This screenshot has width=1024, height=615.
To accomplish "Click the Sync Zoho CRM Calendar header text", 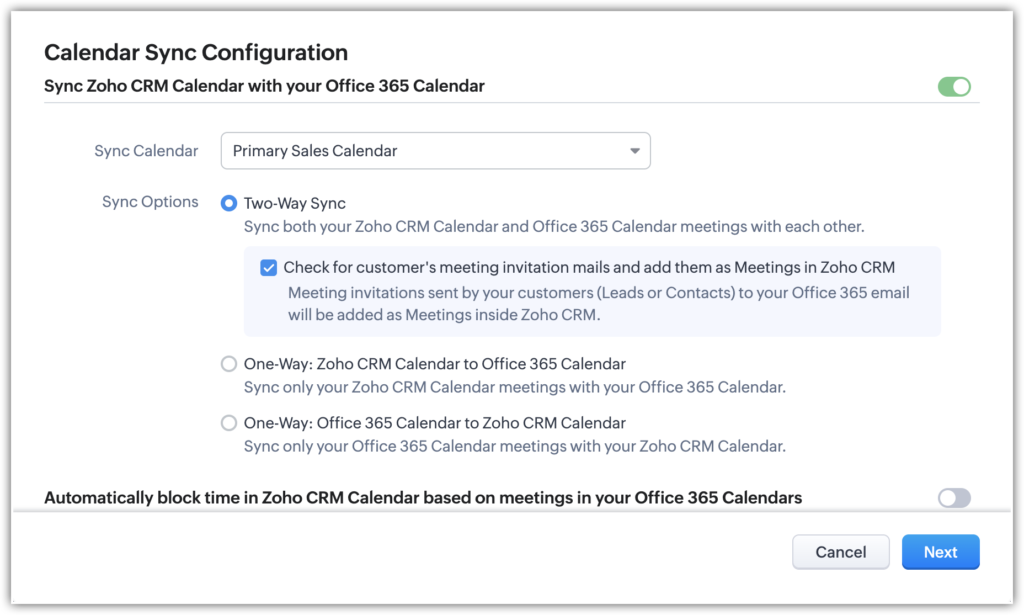I will coord(263,86).
